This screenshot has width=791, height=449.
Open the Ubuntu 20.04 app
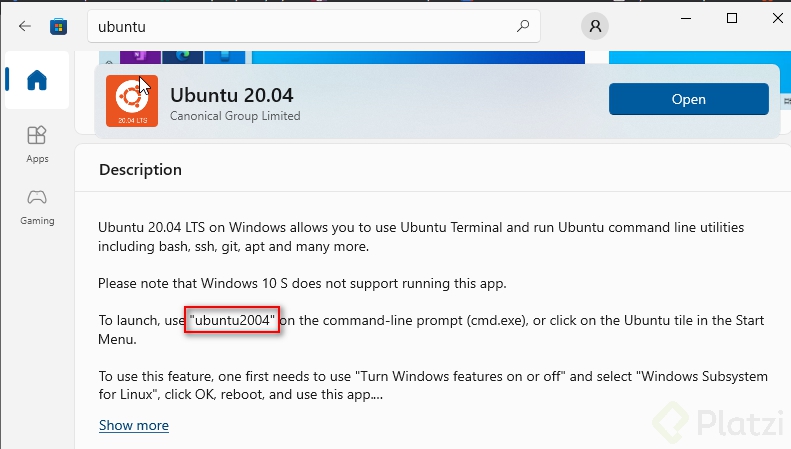pyautogui.click(x=689, y=99)
